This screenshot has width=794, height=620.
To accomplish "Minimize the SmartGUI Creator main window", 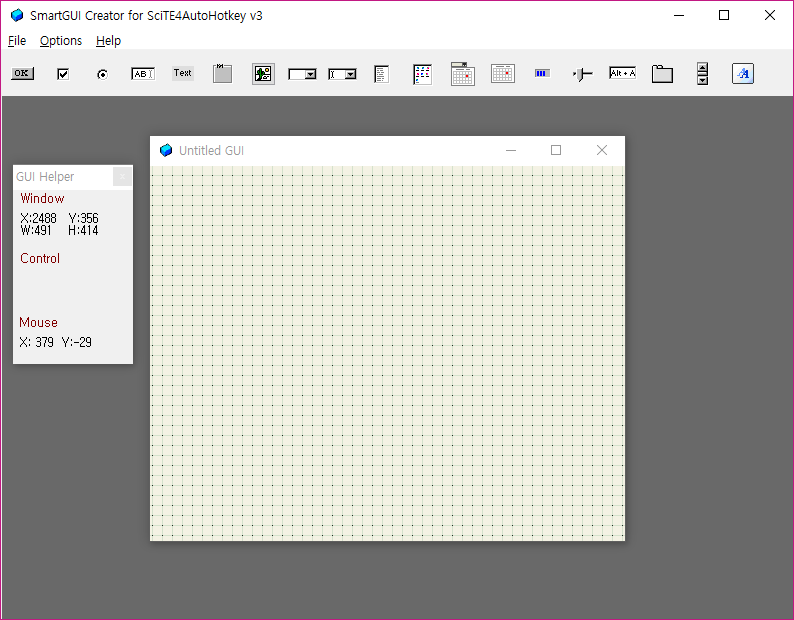I will (x=679, y=15).
